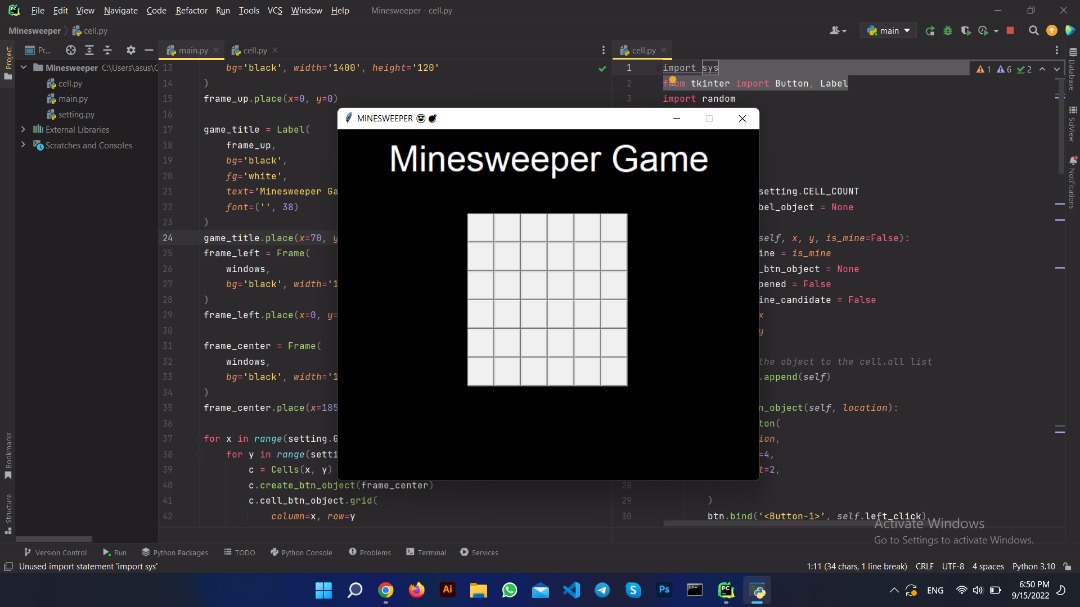
Task: Hide the Project panel with minus icon
Action: 149,50
